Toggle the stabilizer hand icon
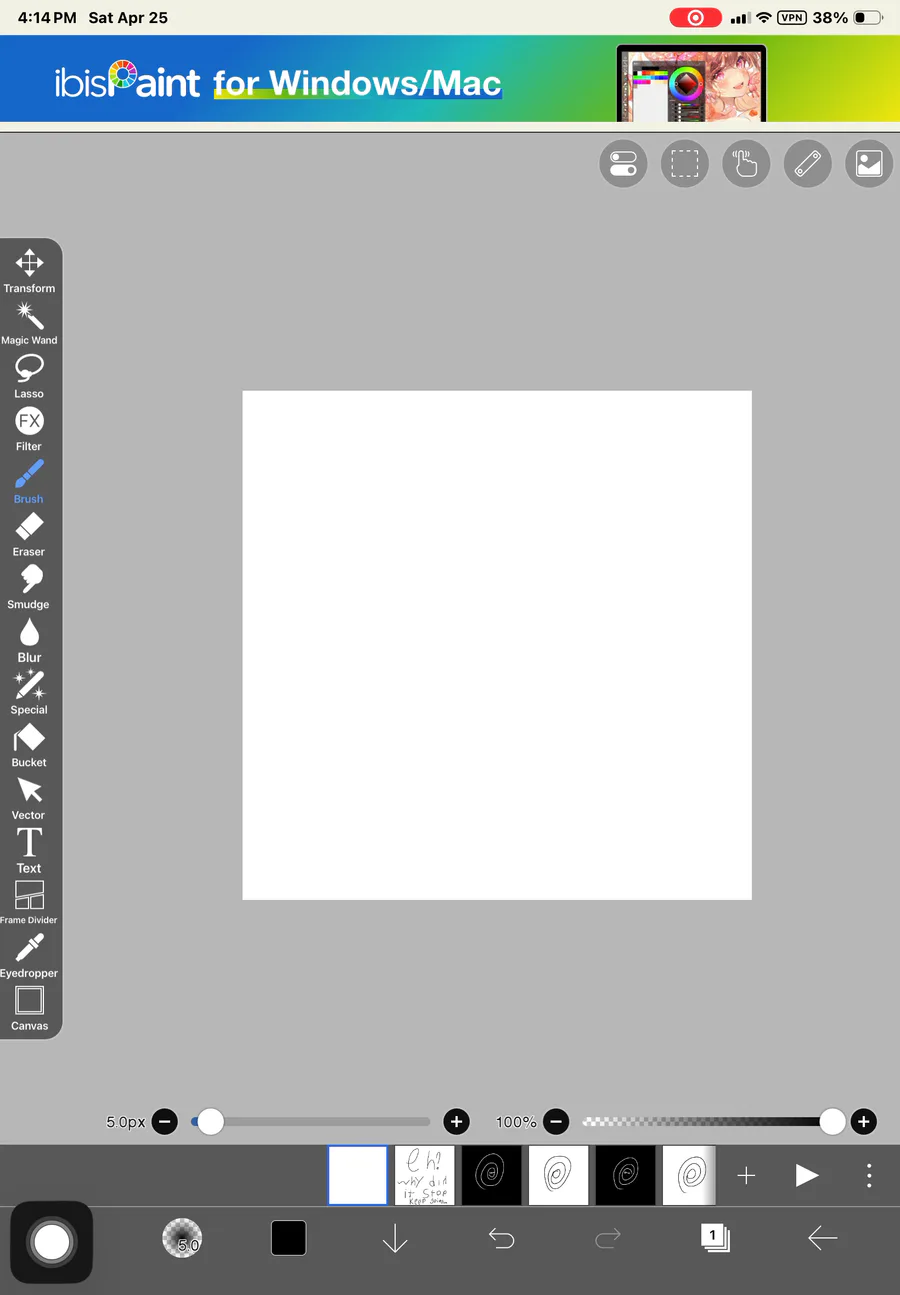The width and height of the screenshot is (900, 1295). pos(746,164)
